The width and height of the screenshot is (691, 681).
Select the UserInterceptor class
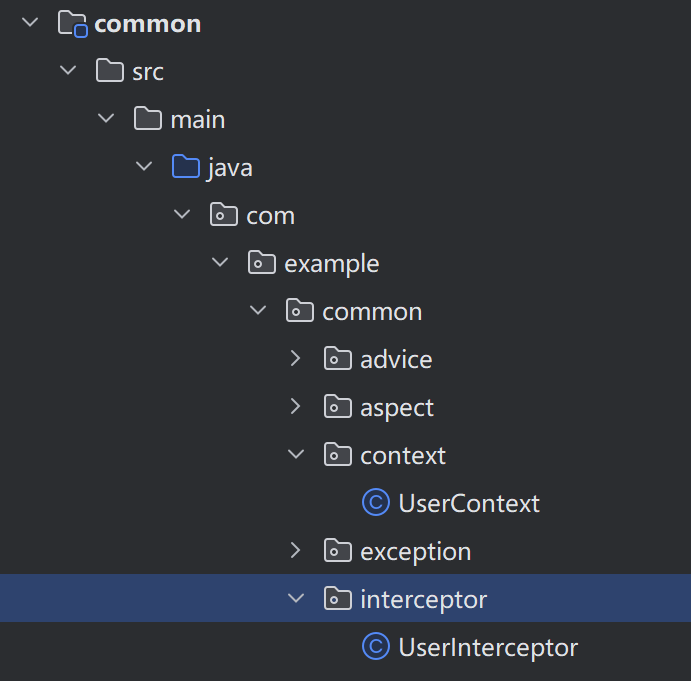(x=488, y=647)
